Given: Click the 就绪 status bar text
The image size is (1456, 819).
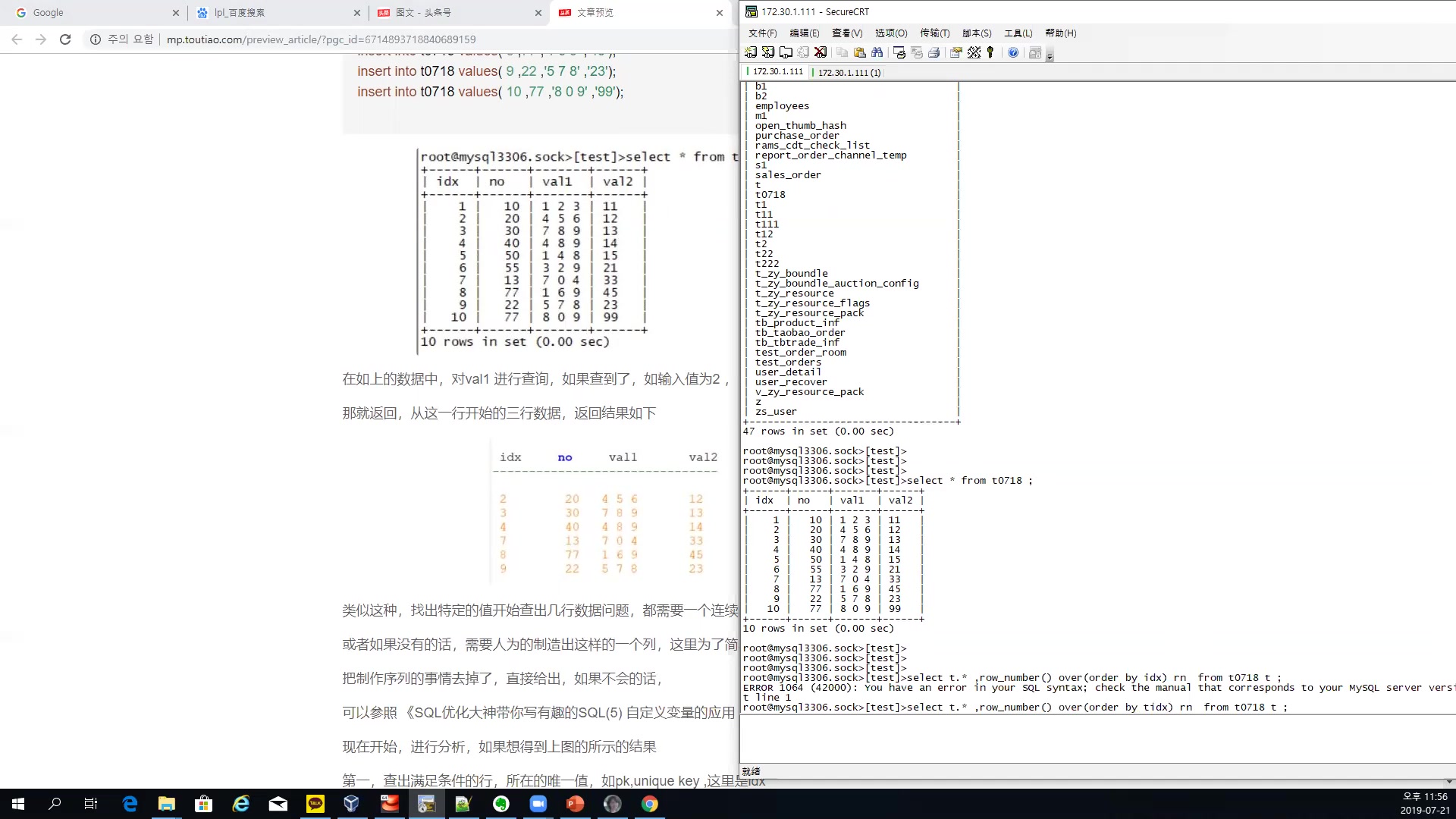Looking at the screenshot, I should [751, 771].
